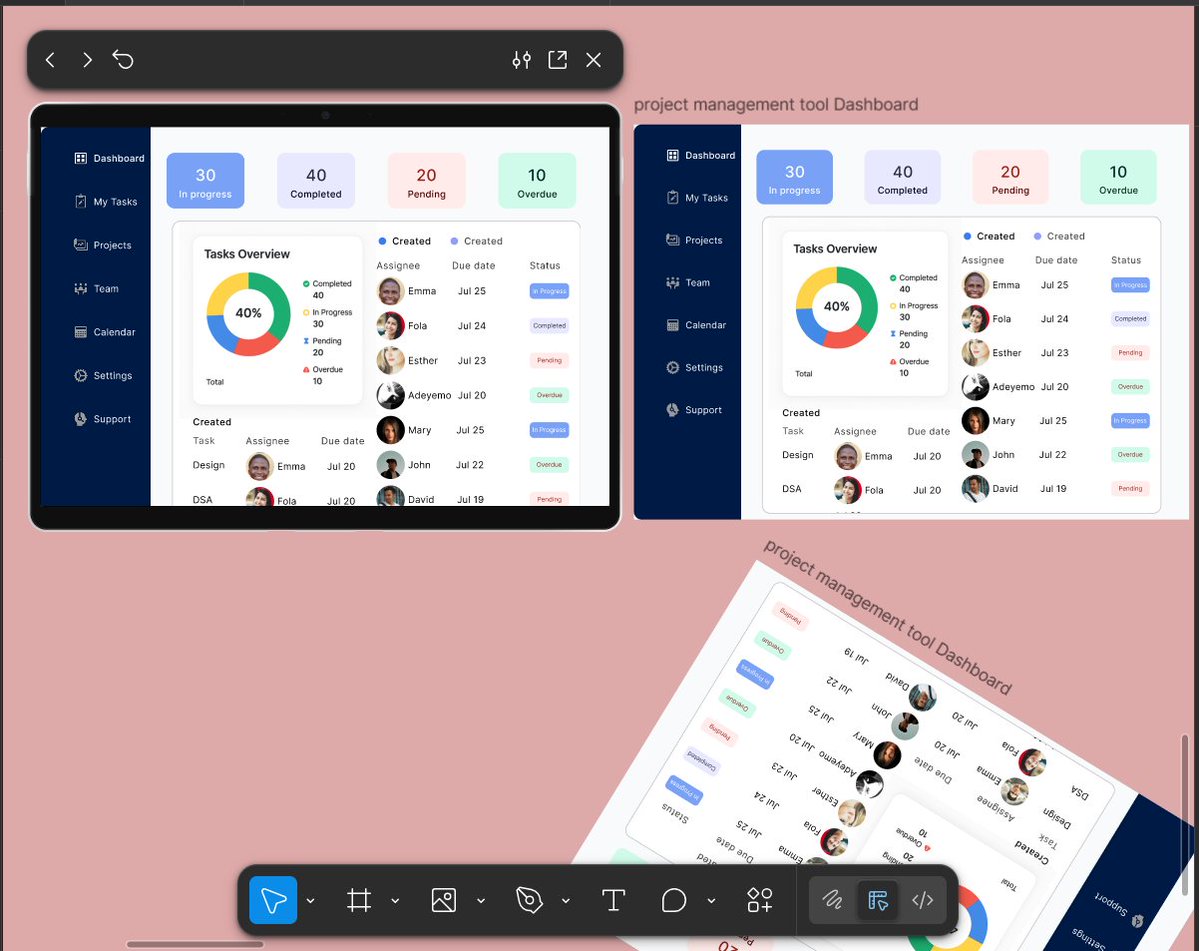Click the blue Created legend dot in the preview
This screenshot has width=1199, height=951.
point(382,241)
